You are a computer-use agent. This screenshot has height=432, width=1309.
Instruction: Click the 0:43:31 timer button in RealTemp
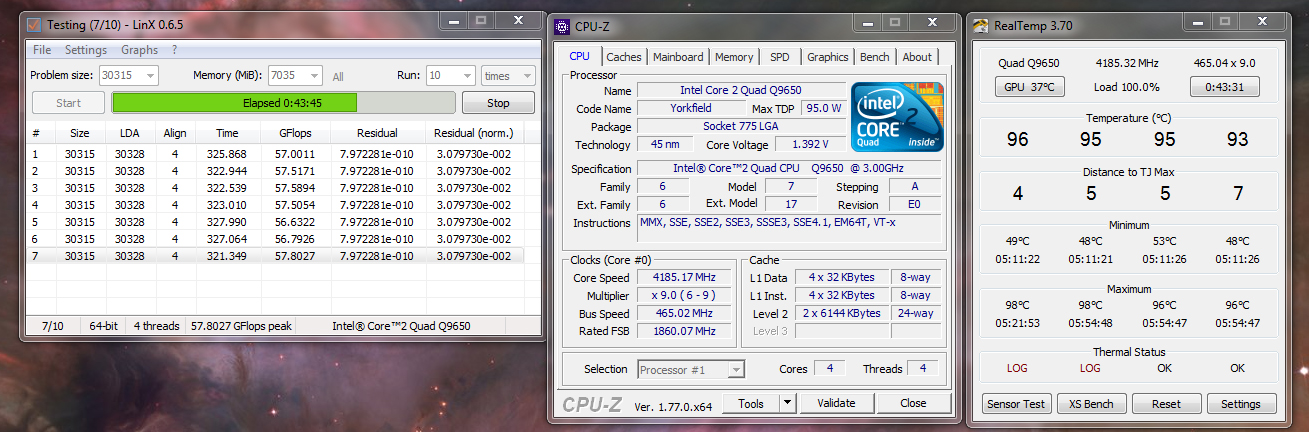coord(1225,87)
